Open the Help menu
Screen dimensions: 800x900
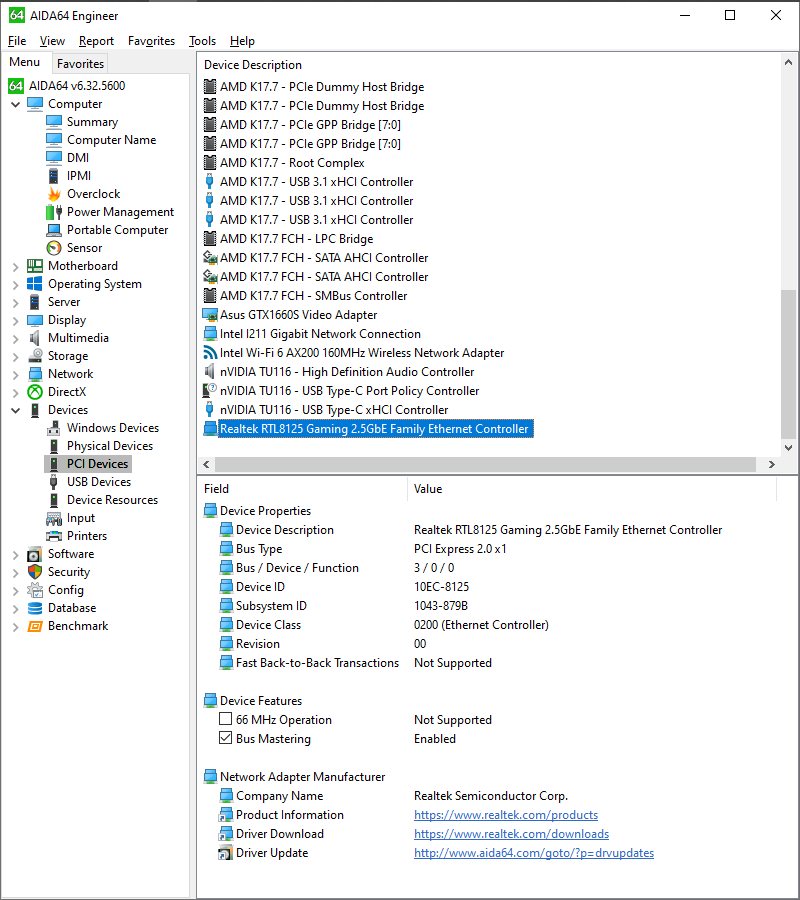(x=242, y=41)
